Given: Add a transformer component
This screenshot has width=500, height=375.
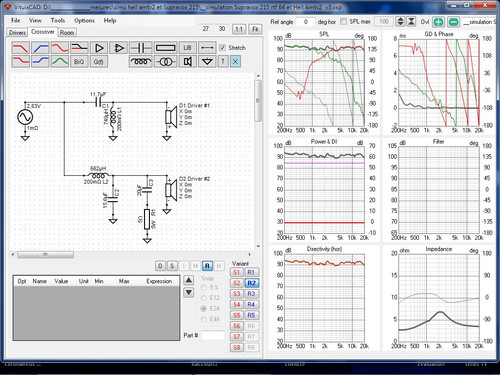Looking at the screenshot, I should click(166, 62).
